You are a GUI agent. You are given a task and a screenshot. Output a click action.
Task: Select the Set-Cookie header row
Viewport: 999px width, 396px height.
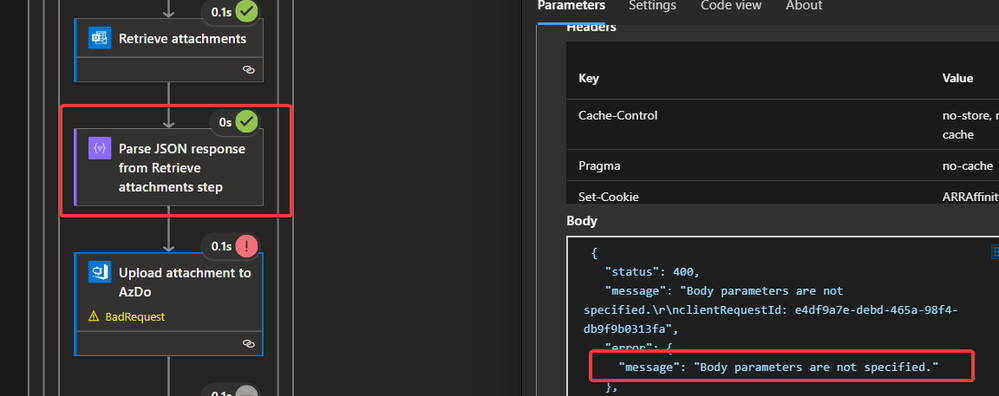point(782,193)
